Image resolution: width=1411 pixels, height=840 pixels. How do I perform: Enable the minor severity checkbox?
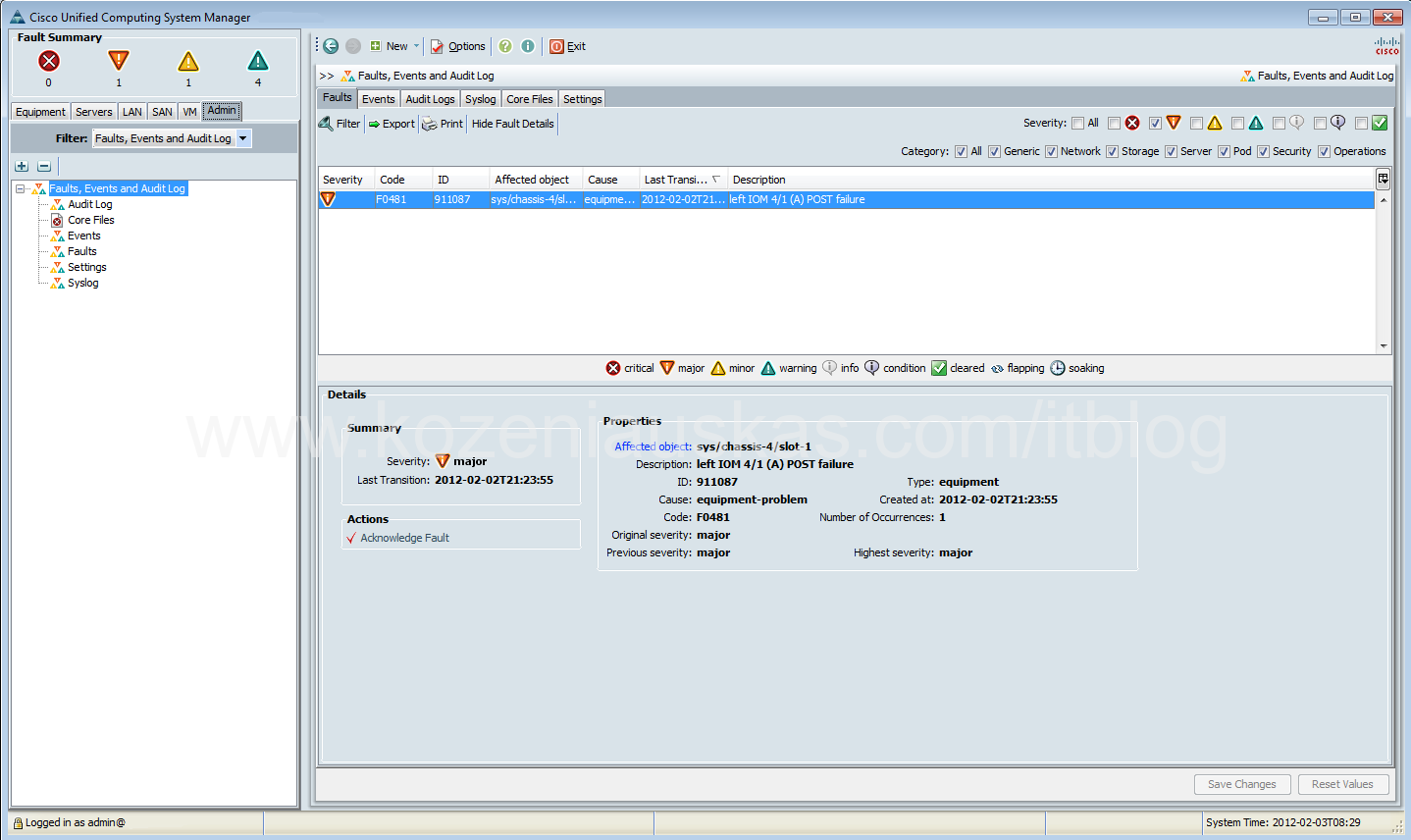1196,123
